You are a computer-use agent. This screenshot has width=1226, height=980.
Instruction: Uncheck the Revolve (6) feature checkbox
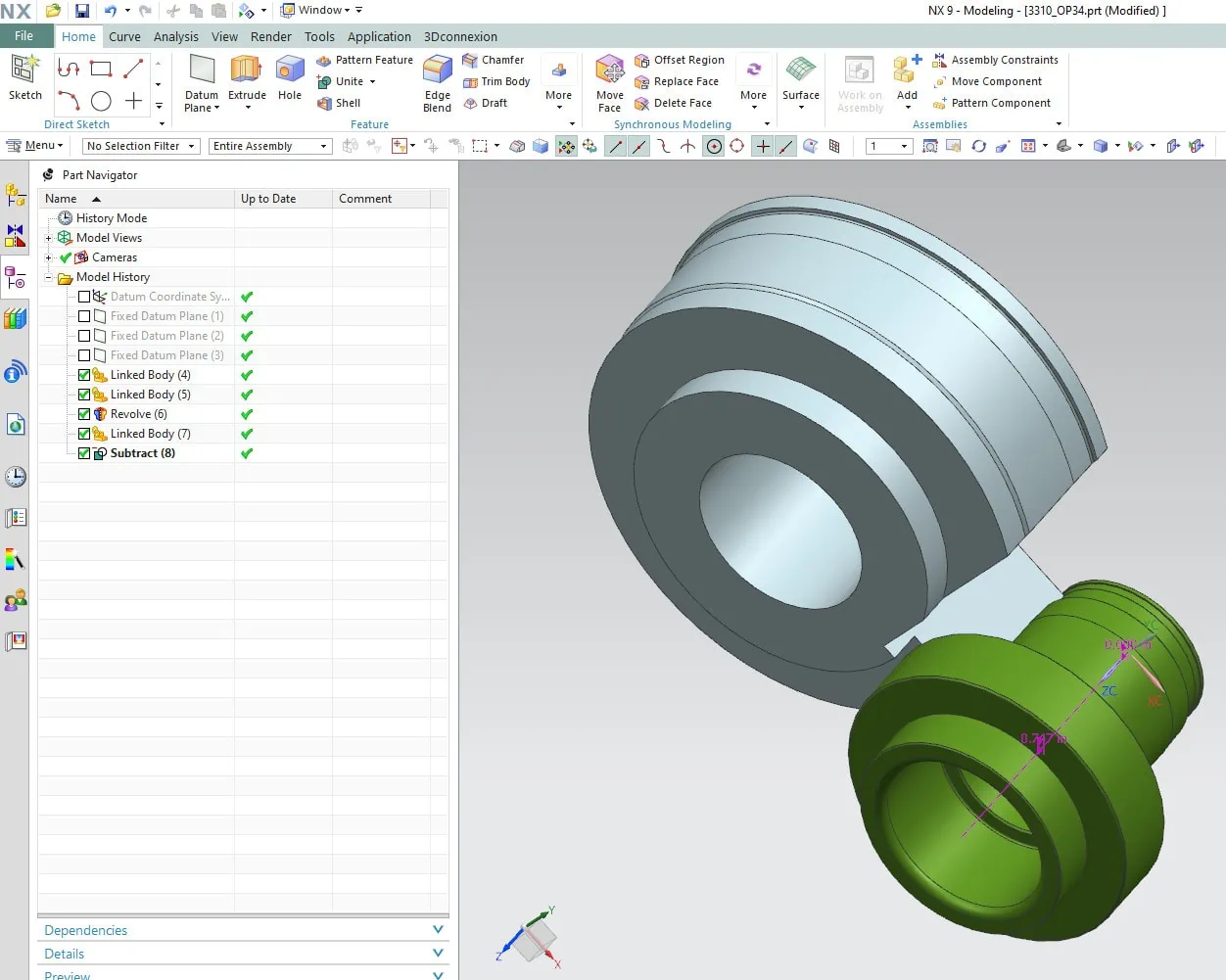pyautogui.click(x=84, y=414)
